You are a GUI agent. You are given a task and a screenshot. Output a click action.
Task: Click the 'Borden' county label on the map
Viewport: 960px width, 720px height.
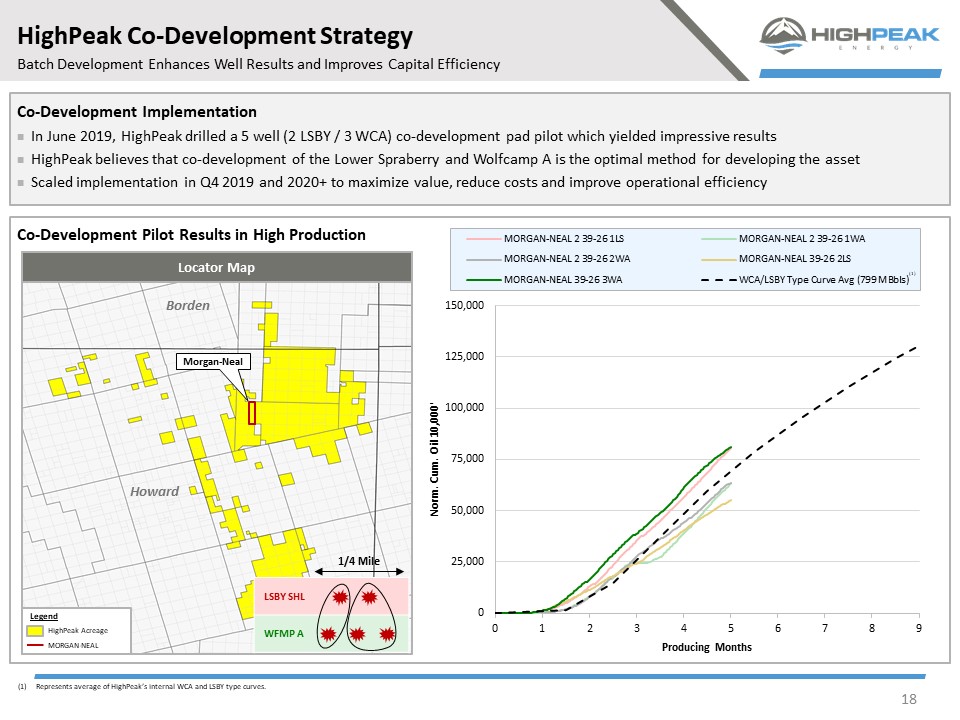[188, 306]
